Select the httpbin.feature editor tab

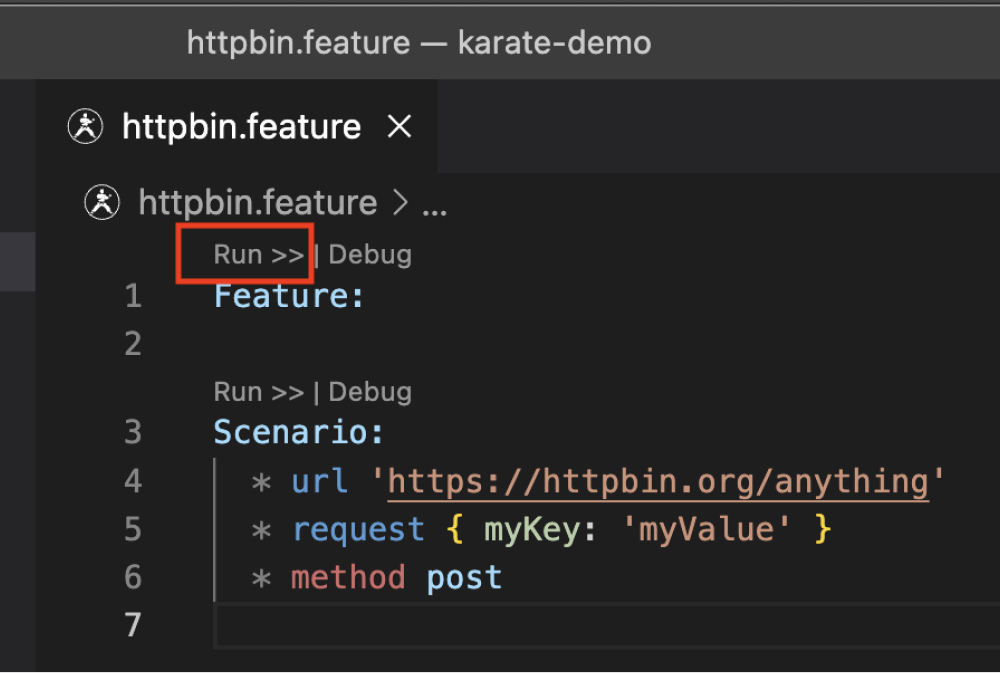[x=237, y=126]
